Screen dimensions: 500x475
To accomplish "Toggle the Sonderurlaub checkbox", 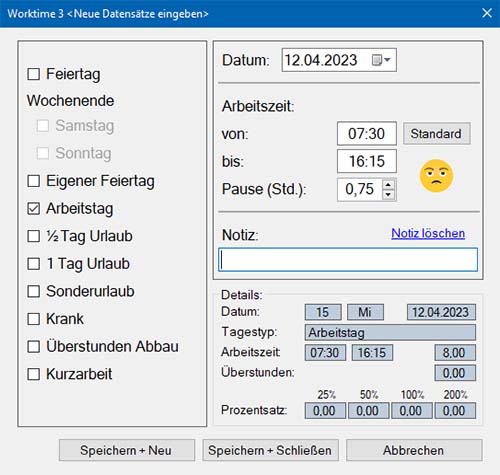I will (33, 291).
